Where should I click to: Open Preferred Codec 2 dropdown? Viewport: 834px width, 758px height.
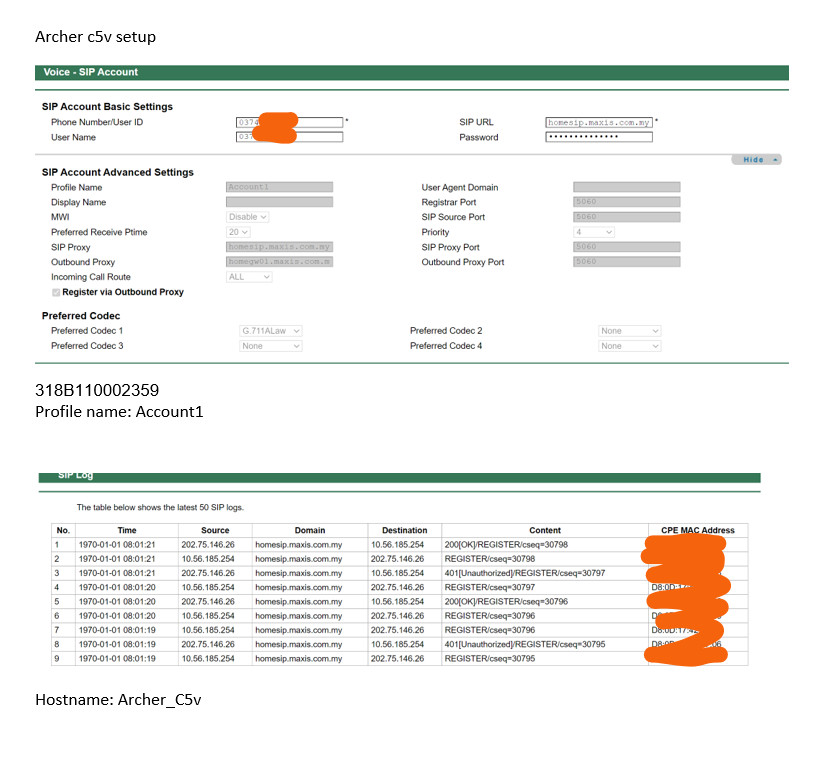tap(630, 331)
